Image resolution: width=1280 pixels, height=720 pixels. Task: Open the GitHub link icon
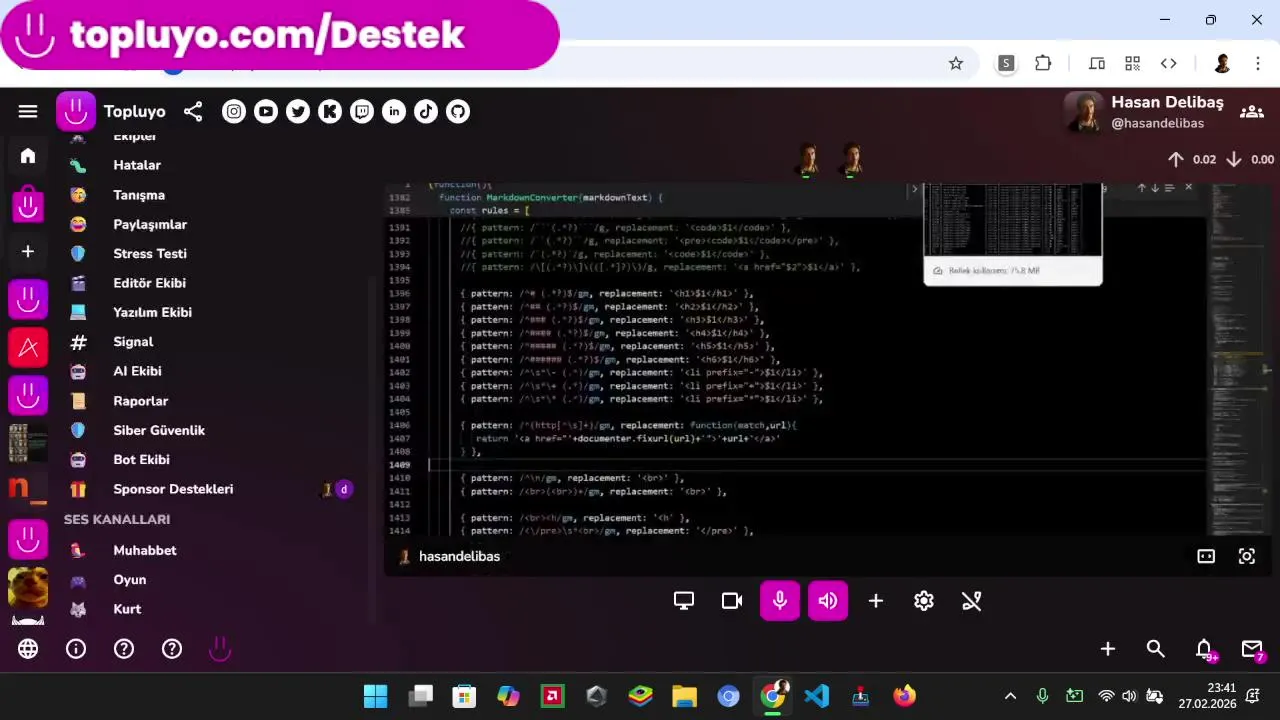pos(458,112)
